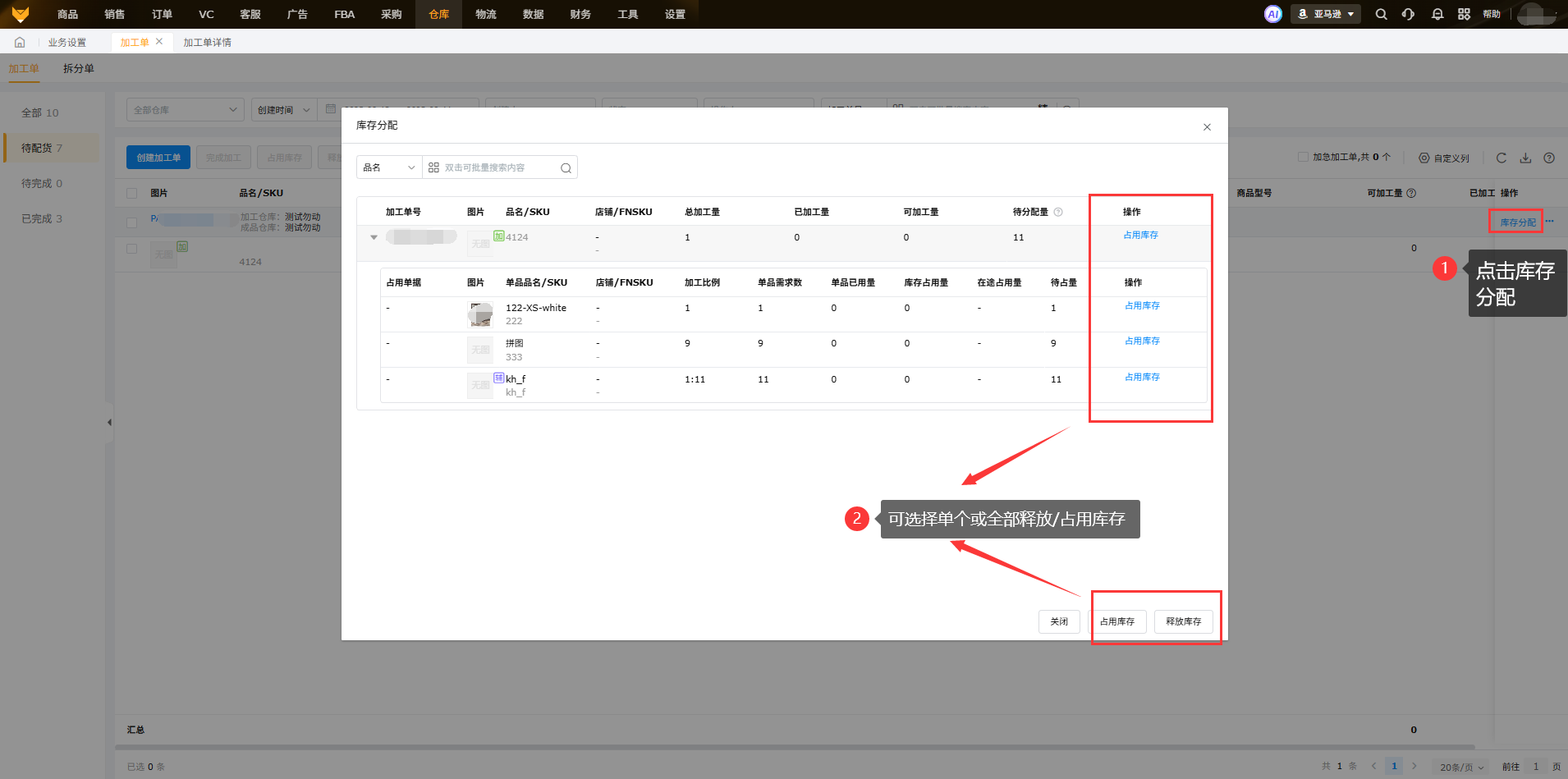Click the download export icon
The width and height of the screenshot is (1568, 779).
click(x=1525, y=158)
